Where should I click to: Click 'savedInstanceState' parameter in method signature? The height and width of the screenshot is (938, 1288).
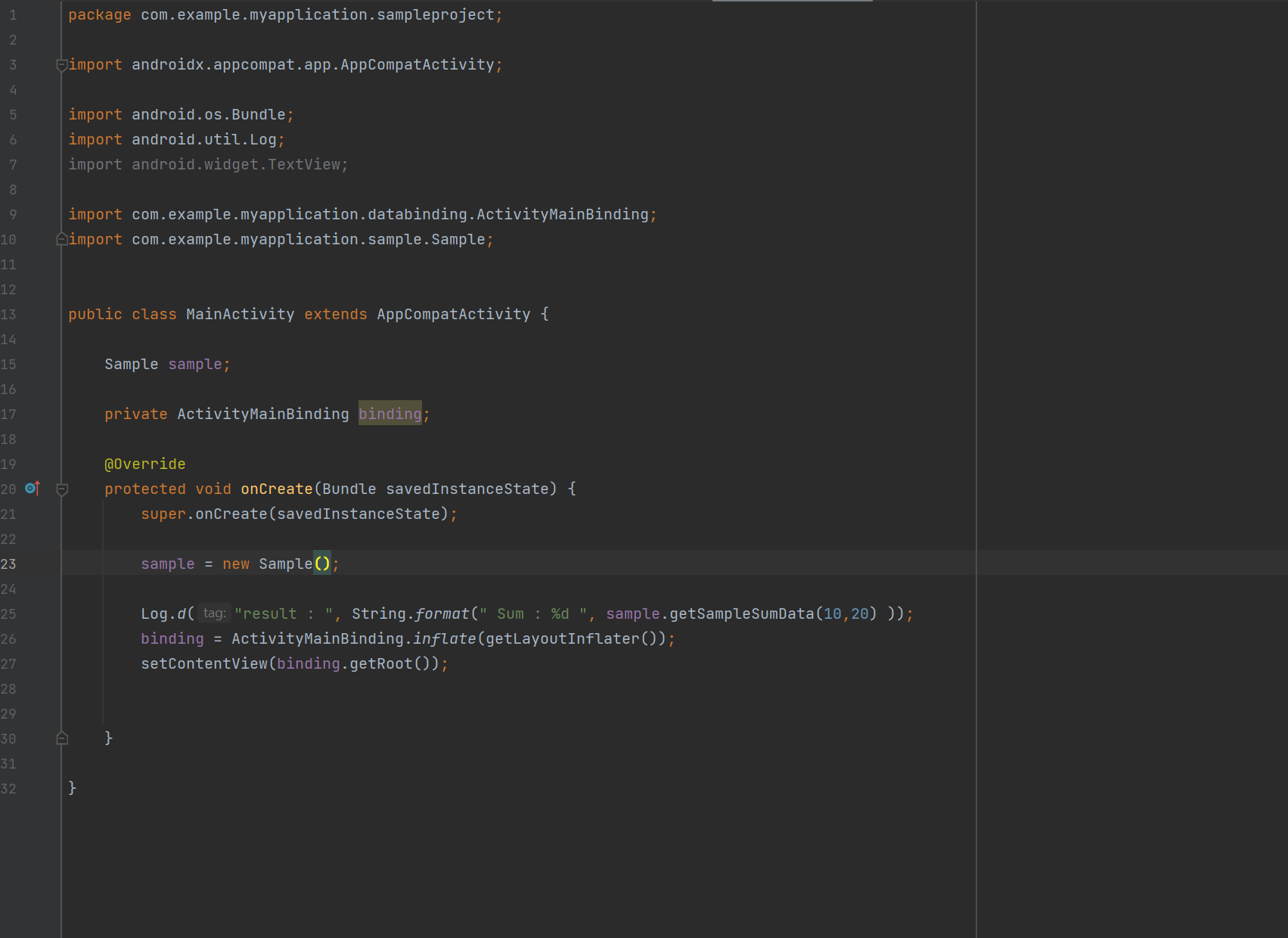coord(467,489)
